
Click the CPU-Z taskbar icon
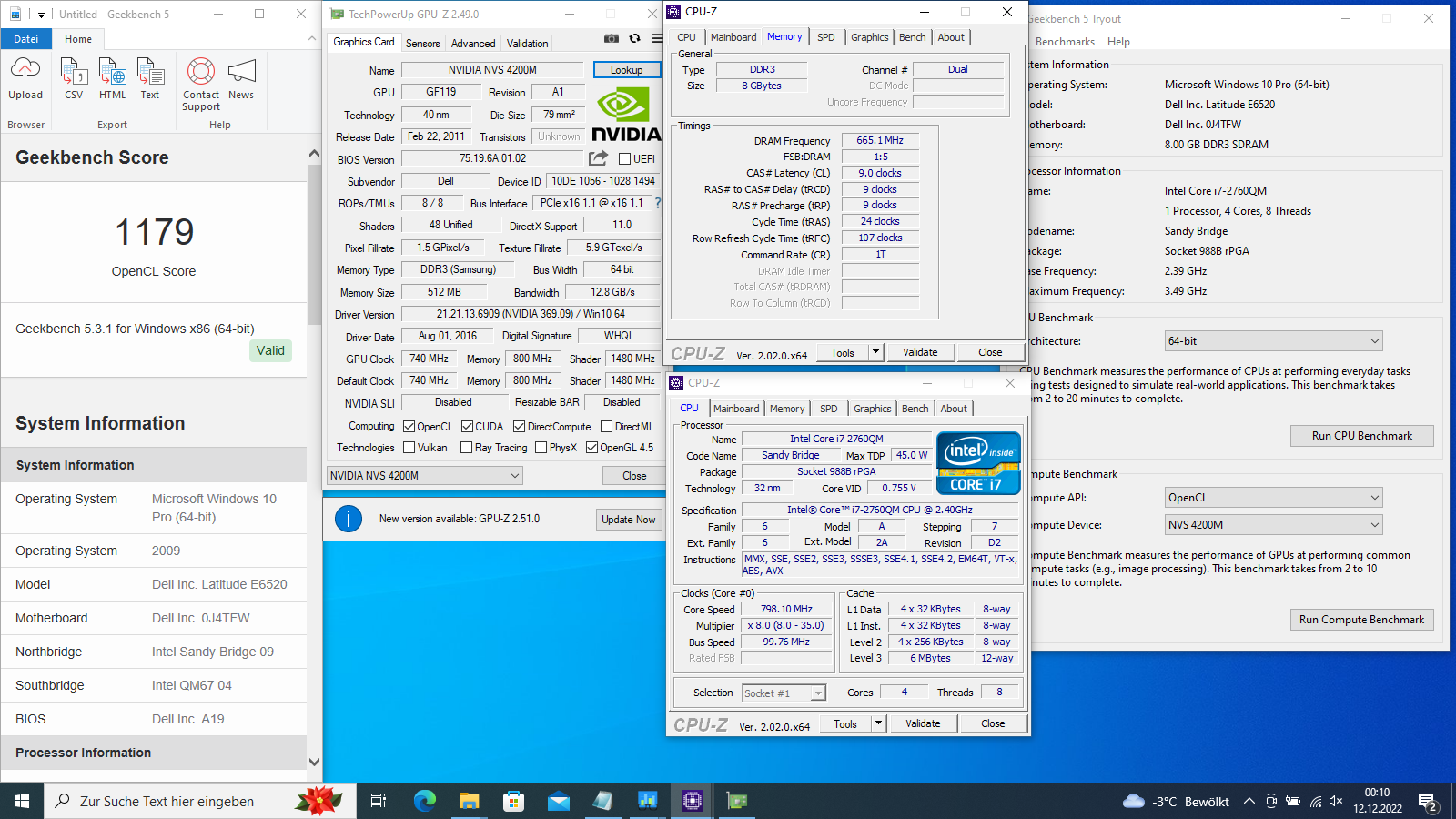pyautogui.click(x=693, y=801)
